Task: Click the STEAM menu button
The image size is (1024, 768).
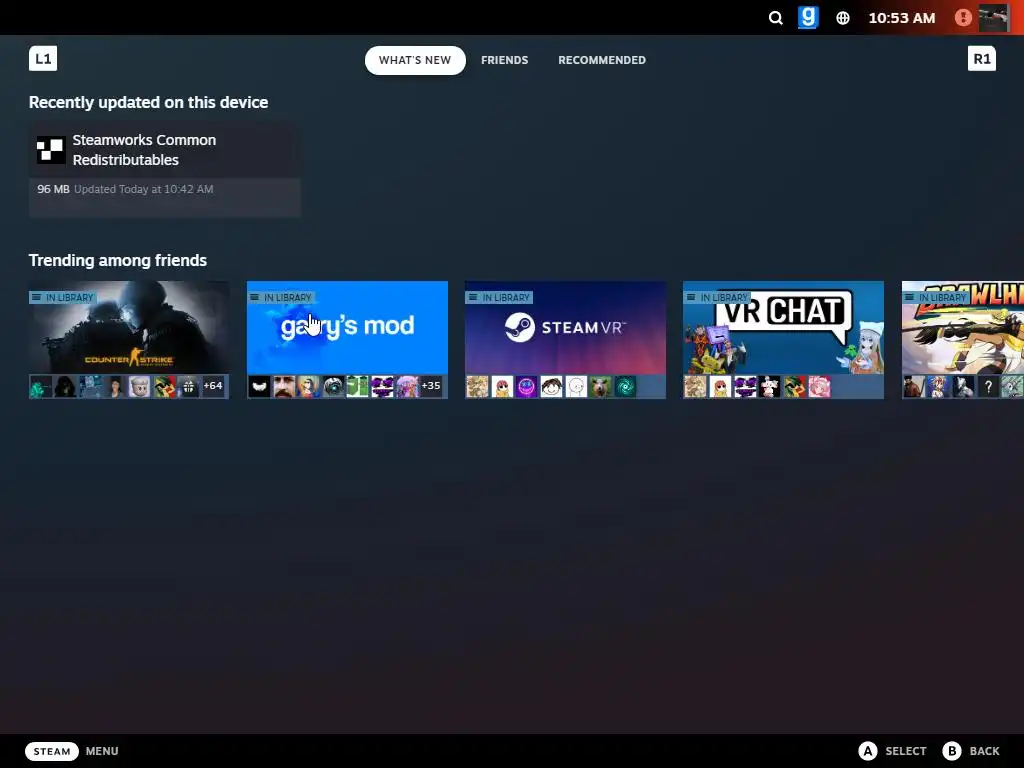Action: click(52, 751)
